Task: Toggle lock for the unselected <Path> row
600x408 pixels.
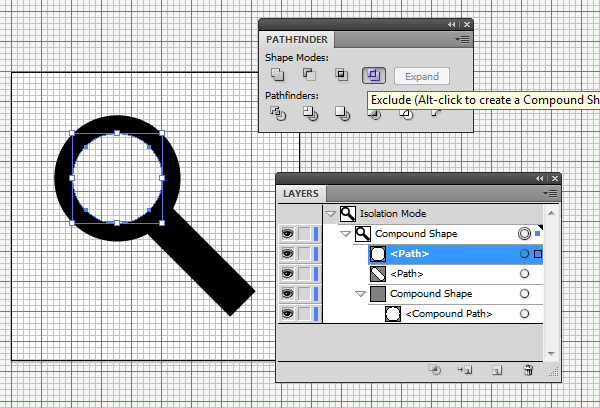Action: 304,274
